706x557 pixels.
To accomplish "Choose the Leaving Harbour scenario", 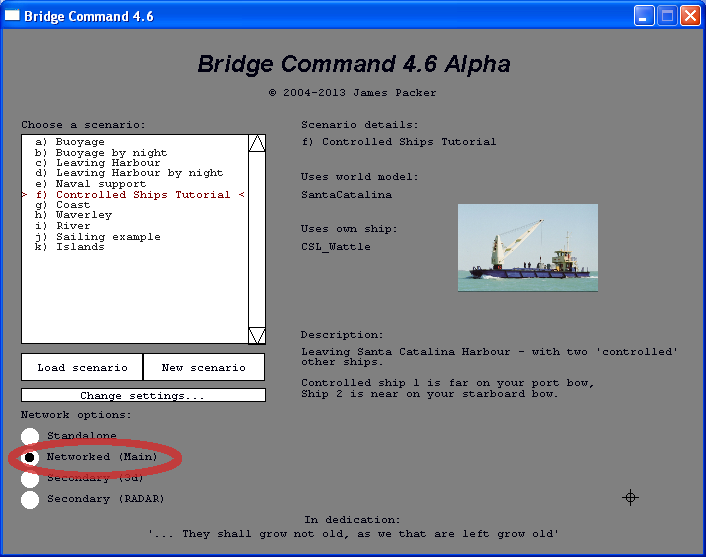I will [x=97, y=163].
